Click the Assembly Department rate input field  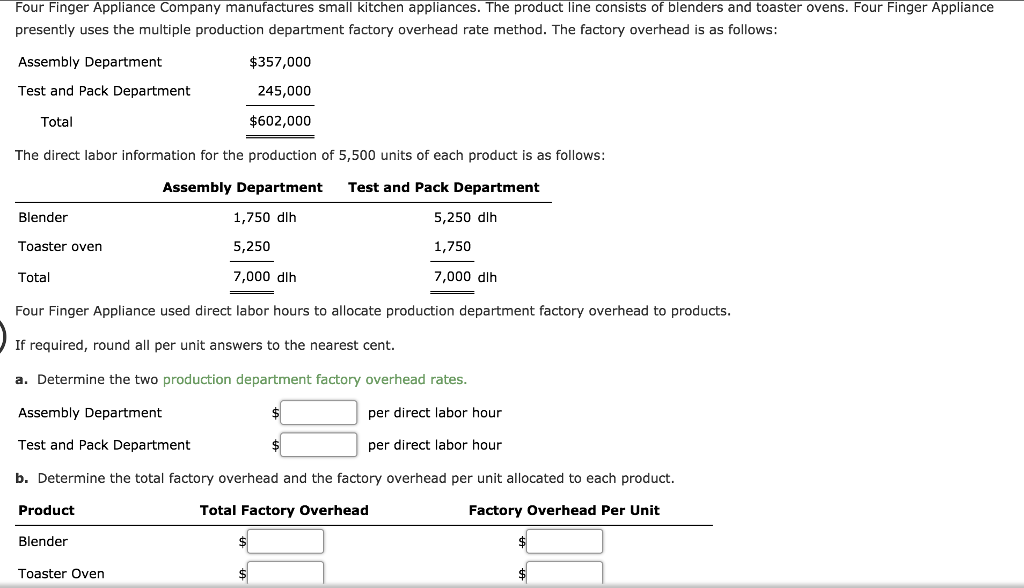click(x=318, y=412)
